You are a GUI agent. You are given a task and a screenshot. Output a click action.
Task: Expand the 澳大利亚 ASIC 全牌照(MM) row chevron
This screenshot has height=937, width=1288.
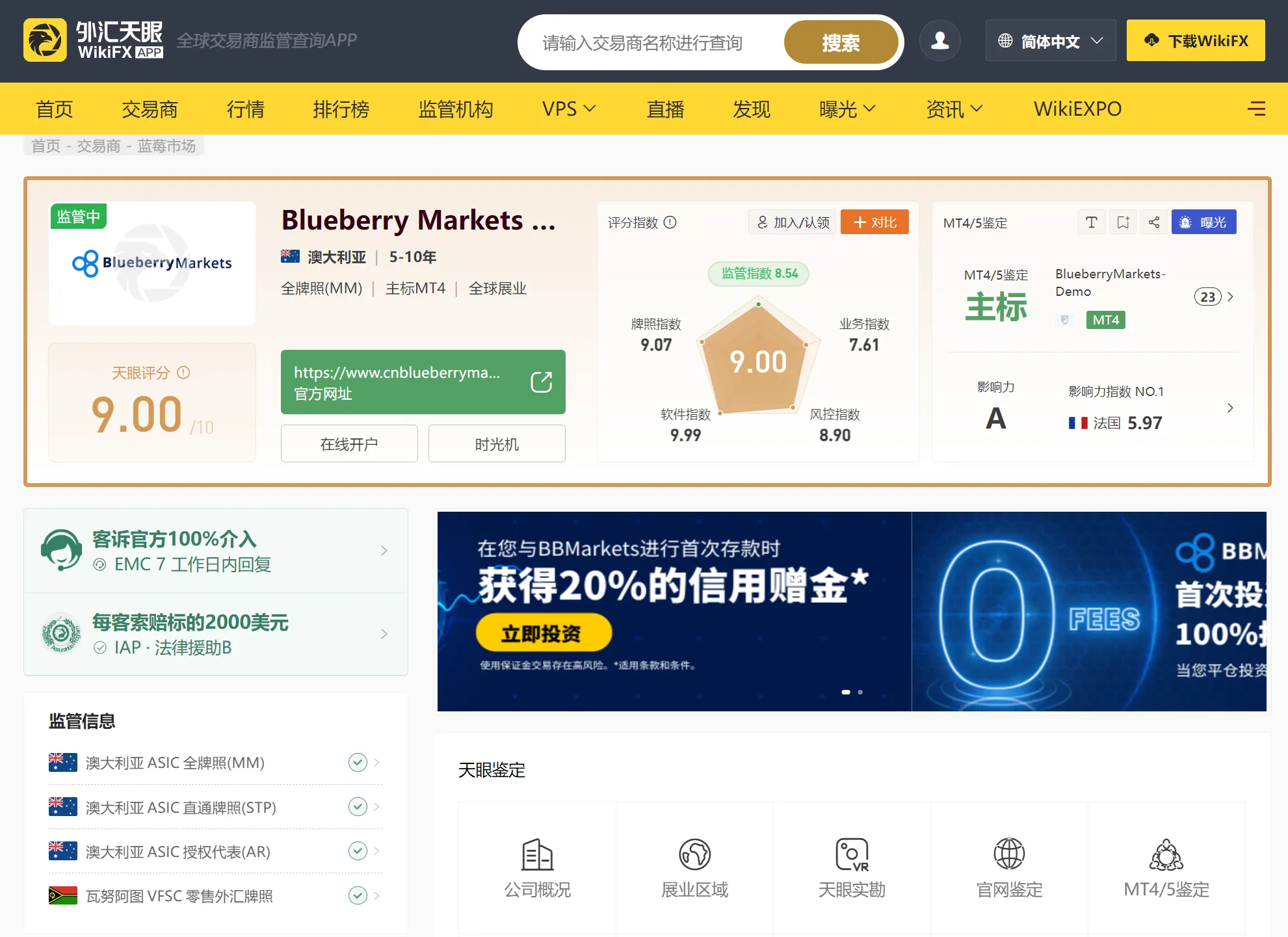[377, 762]
